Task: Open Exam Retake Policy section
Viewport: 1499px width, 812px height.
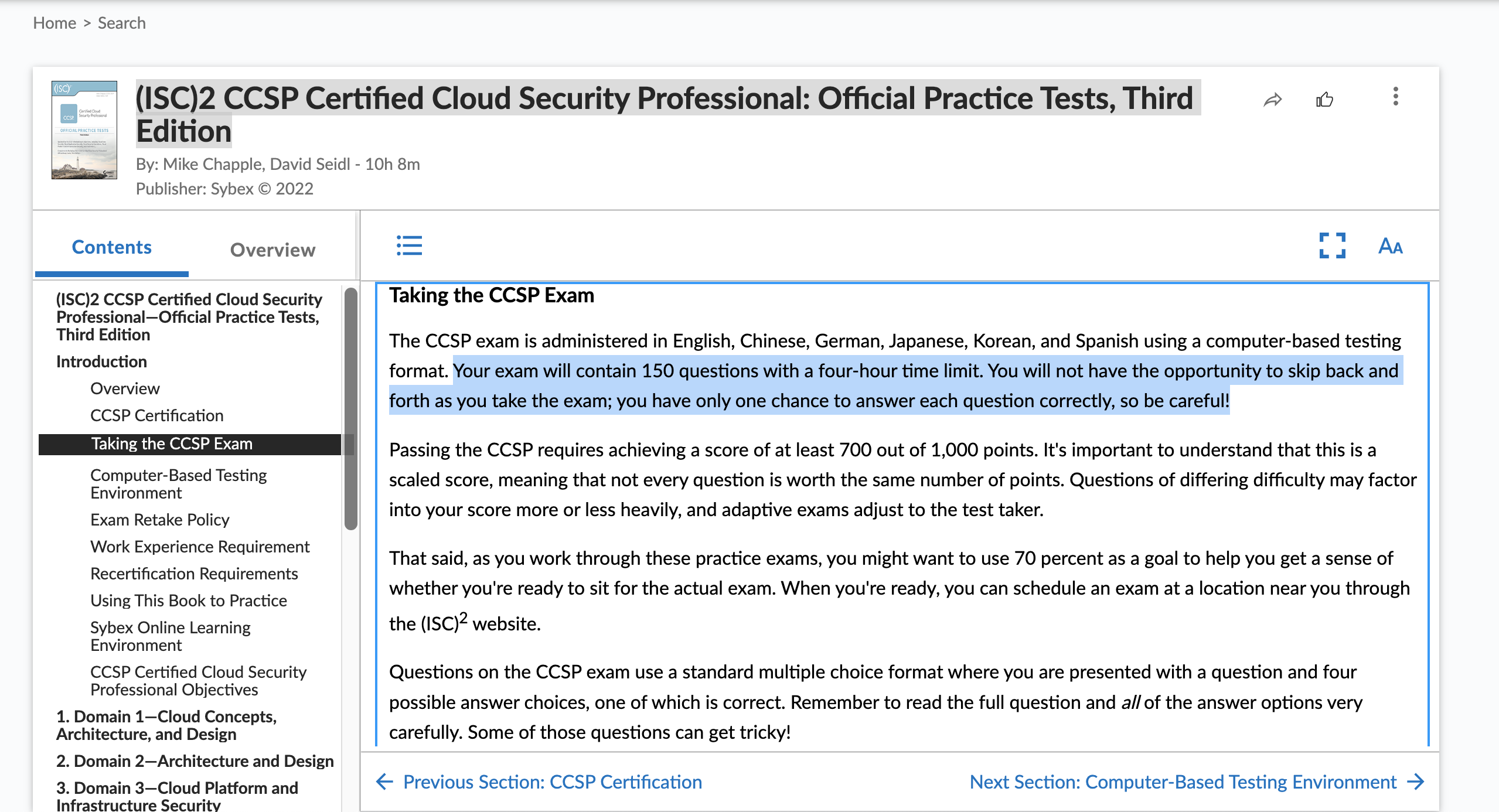Action: point(159,520)
